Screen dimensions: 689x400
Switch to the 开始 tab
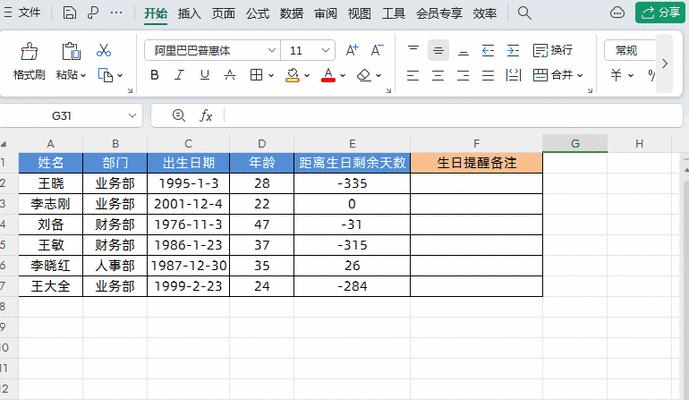(x=156, y=13)
